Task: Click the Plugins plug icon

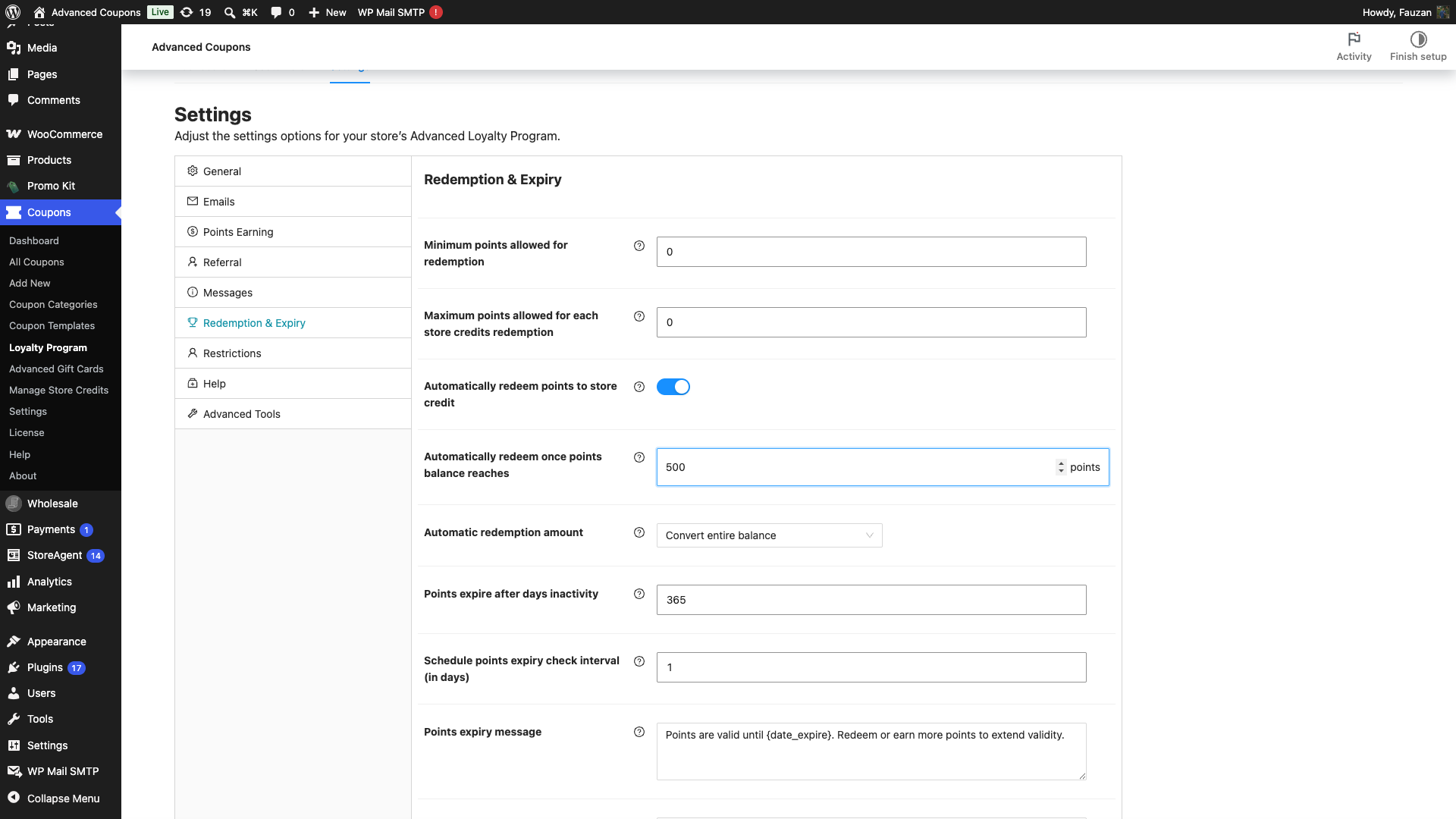Action: [x=14, y=667]
